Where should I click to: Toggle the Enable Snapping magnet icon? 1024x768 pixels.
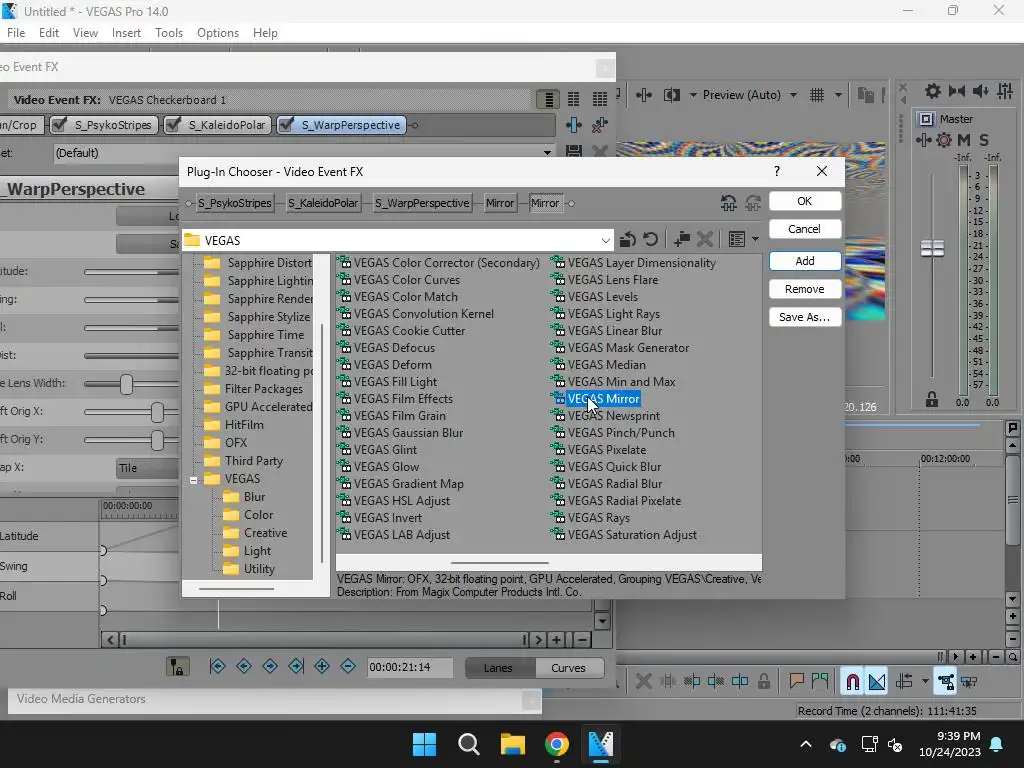coord(852,682)
